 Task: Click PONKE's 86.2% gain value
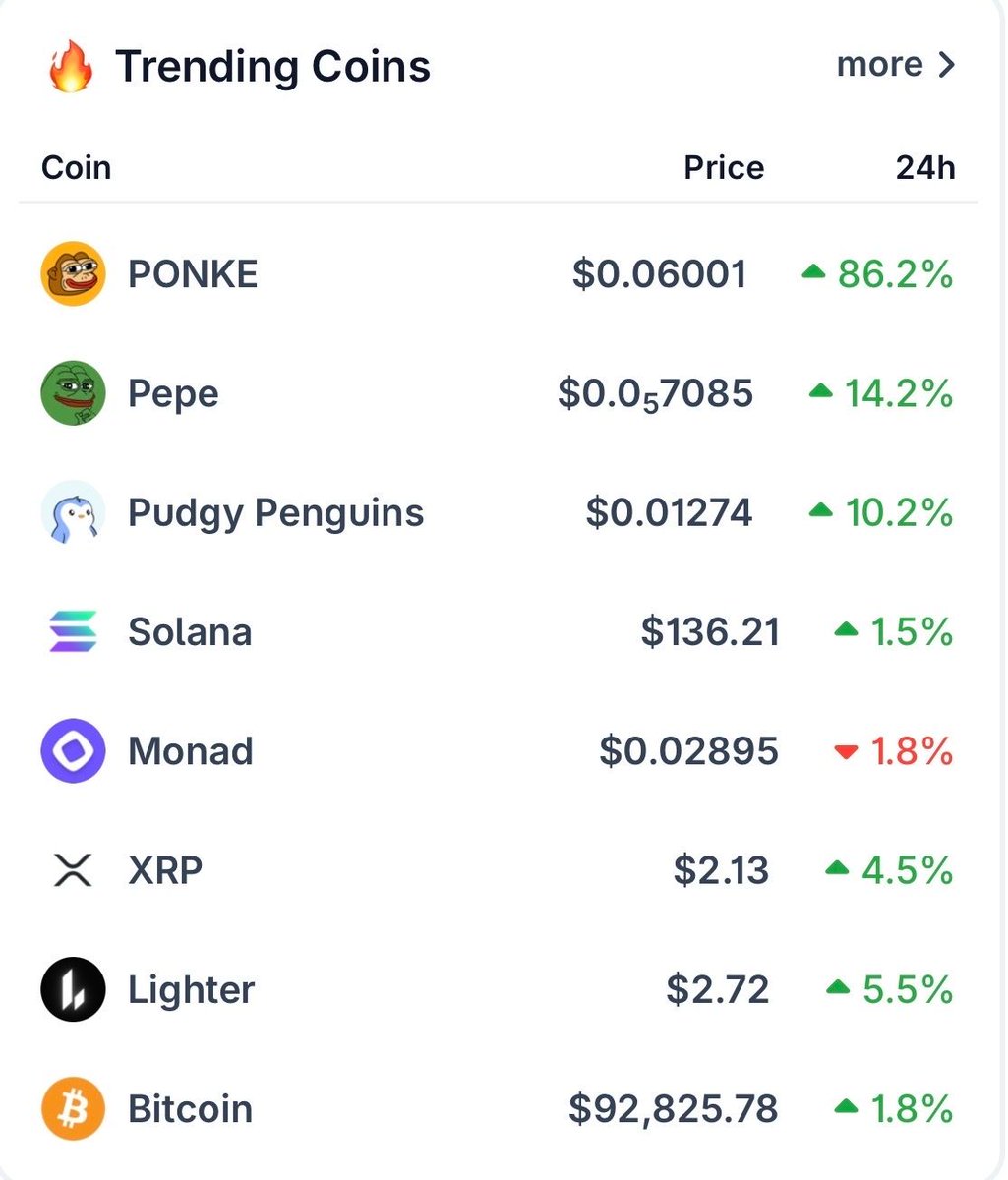tap(895, 274)
